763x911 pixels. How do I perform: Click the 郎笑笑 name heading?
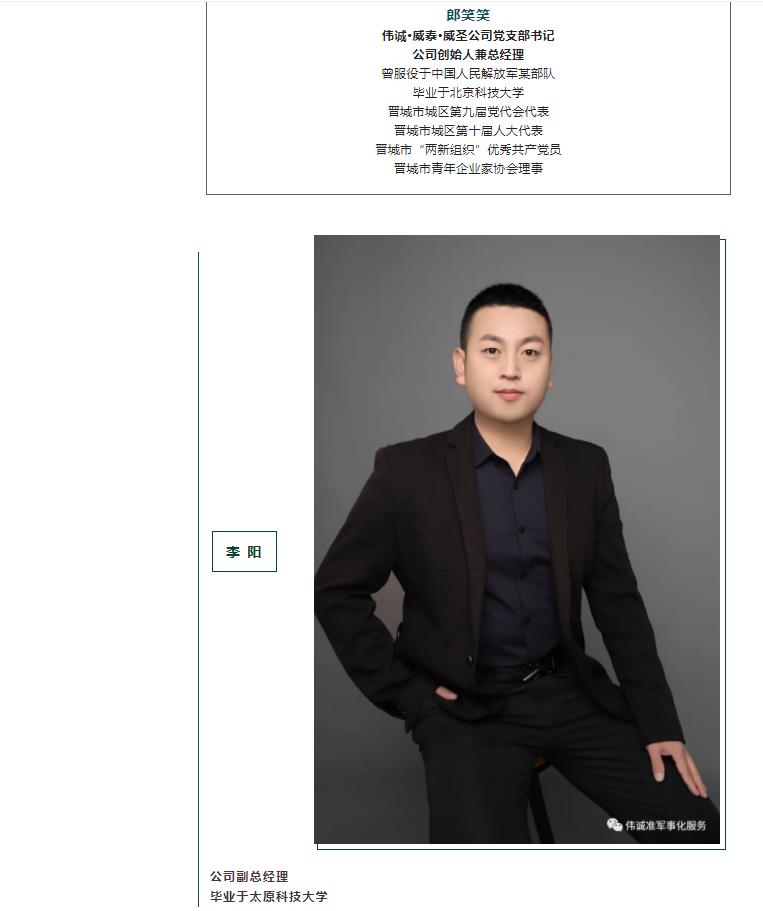click(x=468, y=15)
